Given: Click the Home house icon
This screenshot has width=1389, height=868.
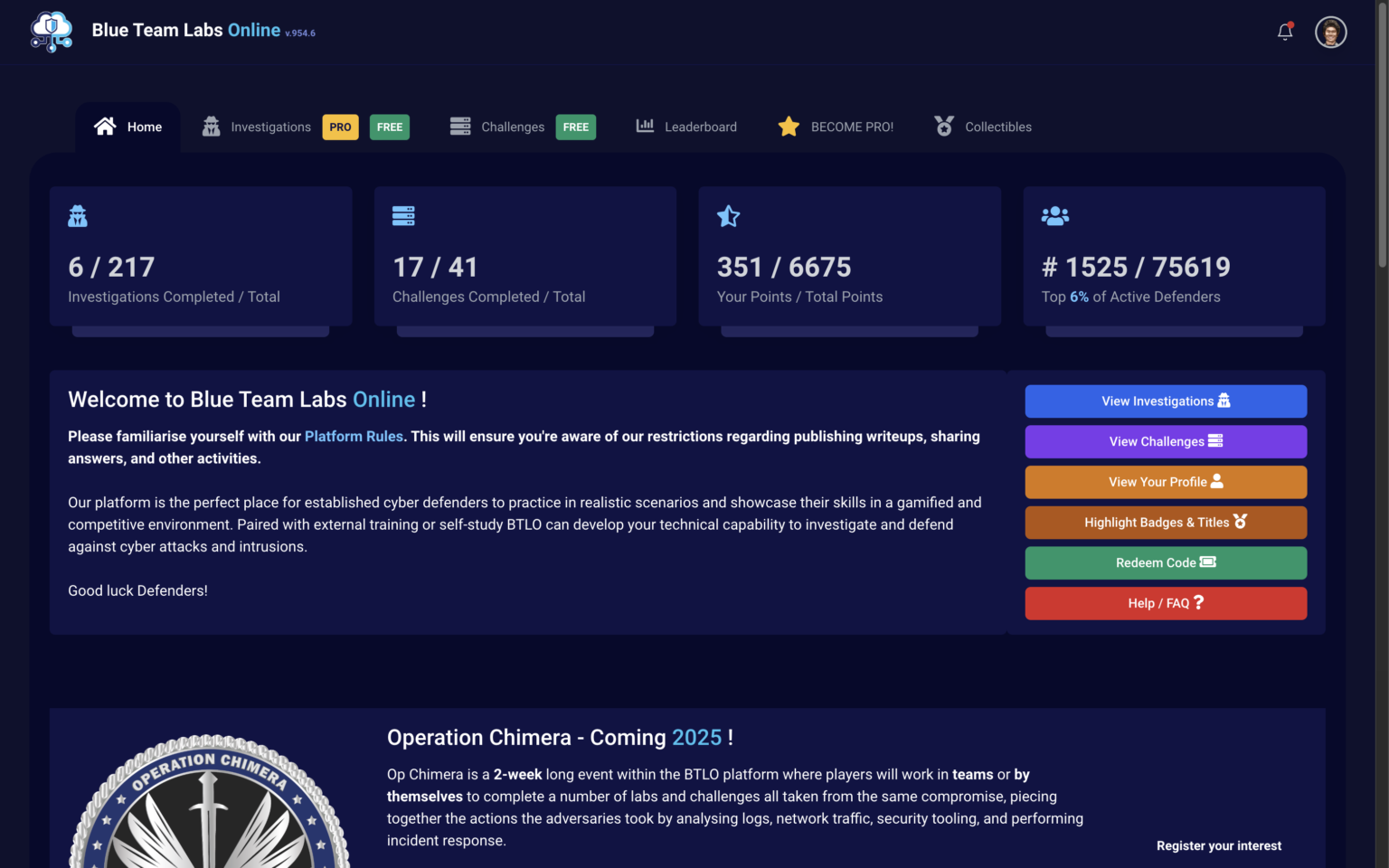Looking at the screenshot, I should [105, 127].
